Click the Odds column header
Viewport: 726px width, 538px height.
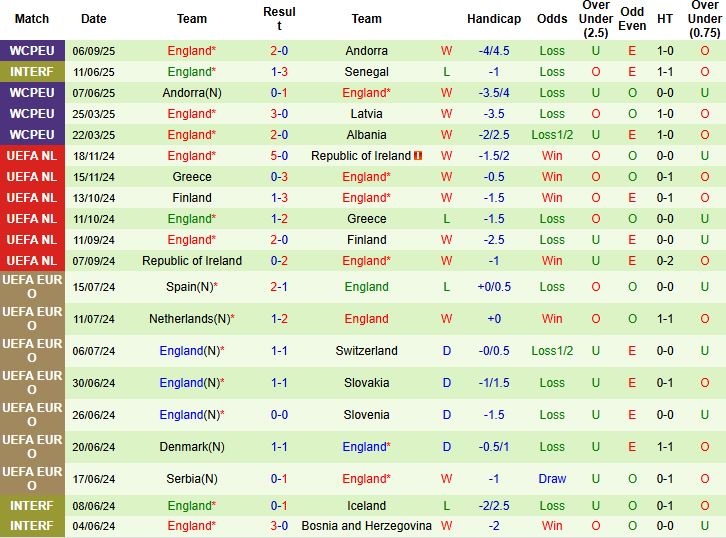(x=552, y=19)
